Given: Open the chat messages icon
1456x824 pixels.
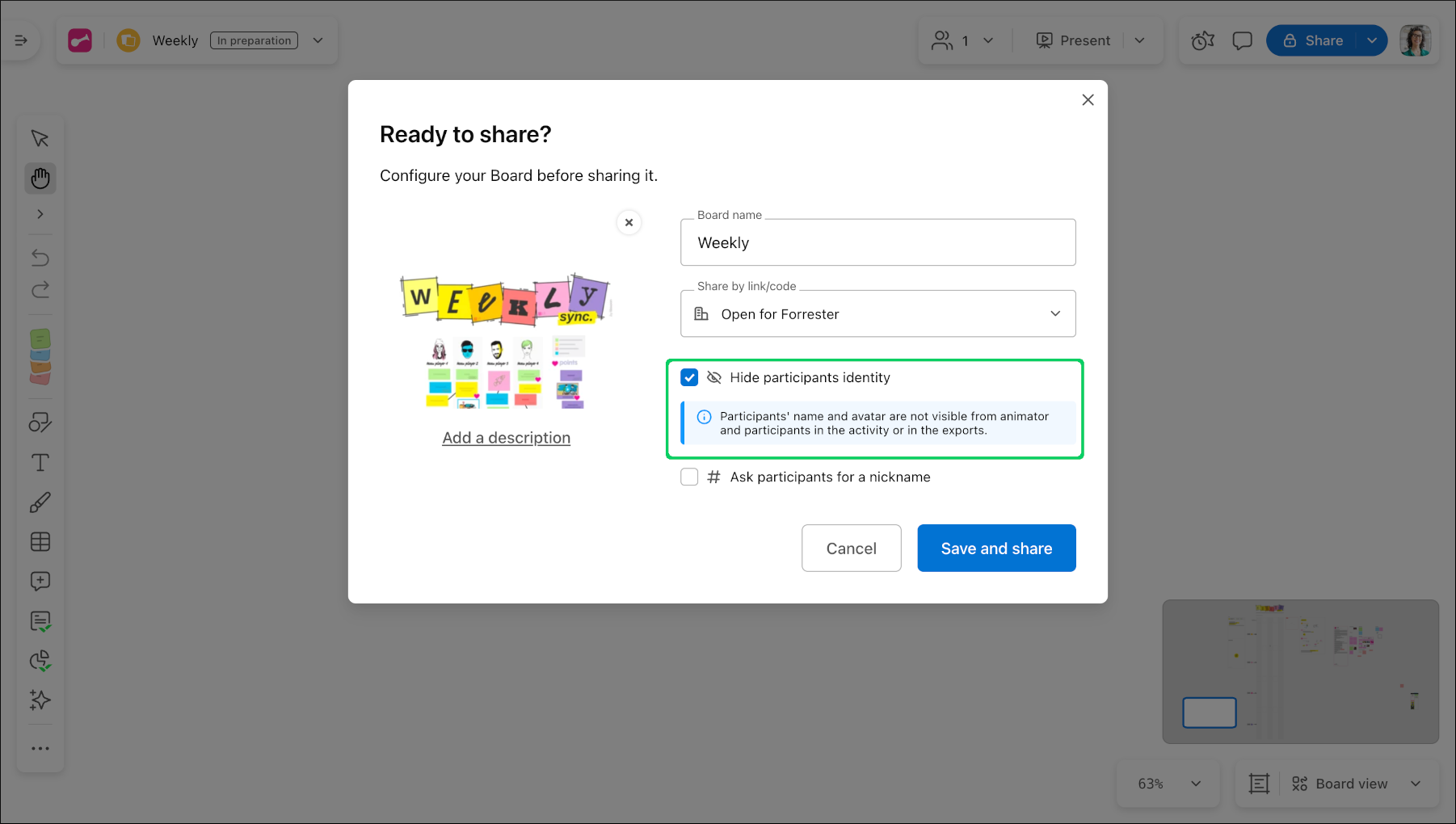Looking at the screenshot, I should [x=1243, y=40].
